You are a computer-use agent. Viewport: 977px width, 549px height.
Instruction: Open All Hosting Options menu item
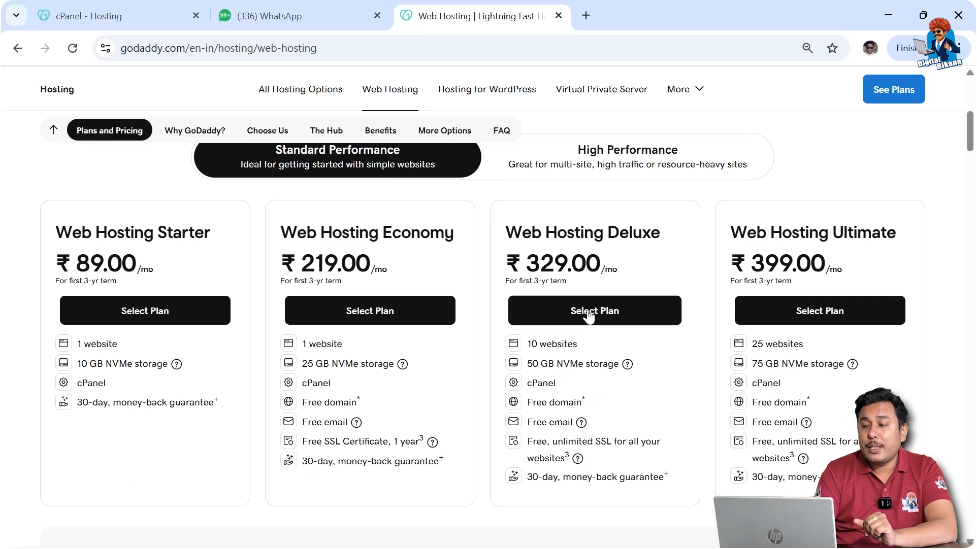click(x=300, y=89)
